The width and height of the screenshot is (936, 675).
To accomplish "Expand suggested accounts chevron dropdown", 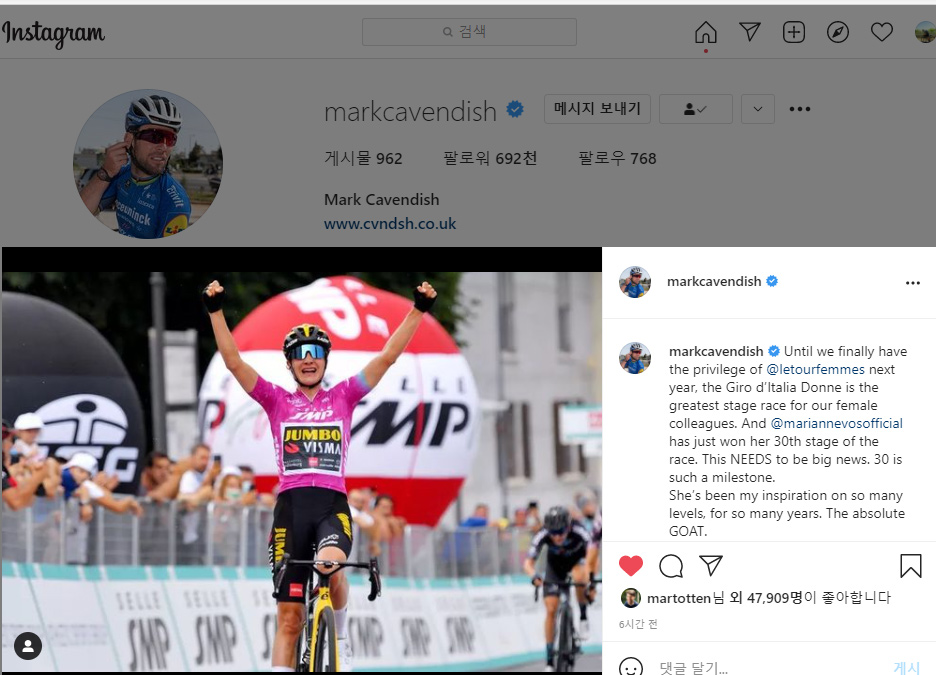I will 758,109.
